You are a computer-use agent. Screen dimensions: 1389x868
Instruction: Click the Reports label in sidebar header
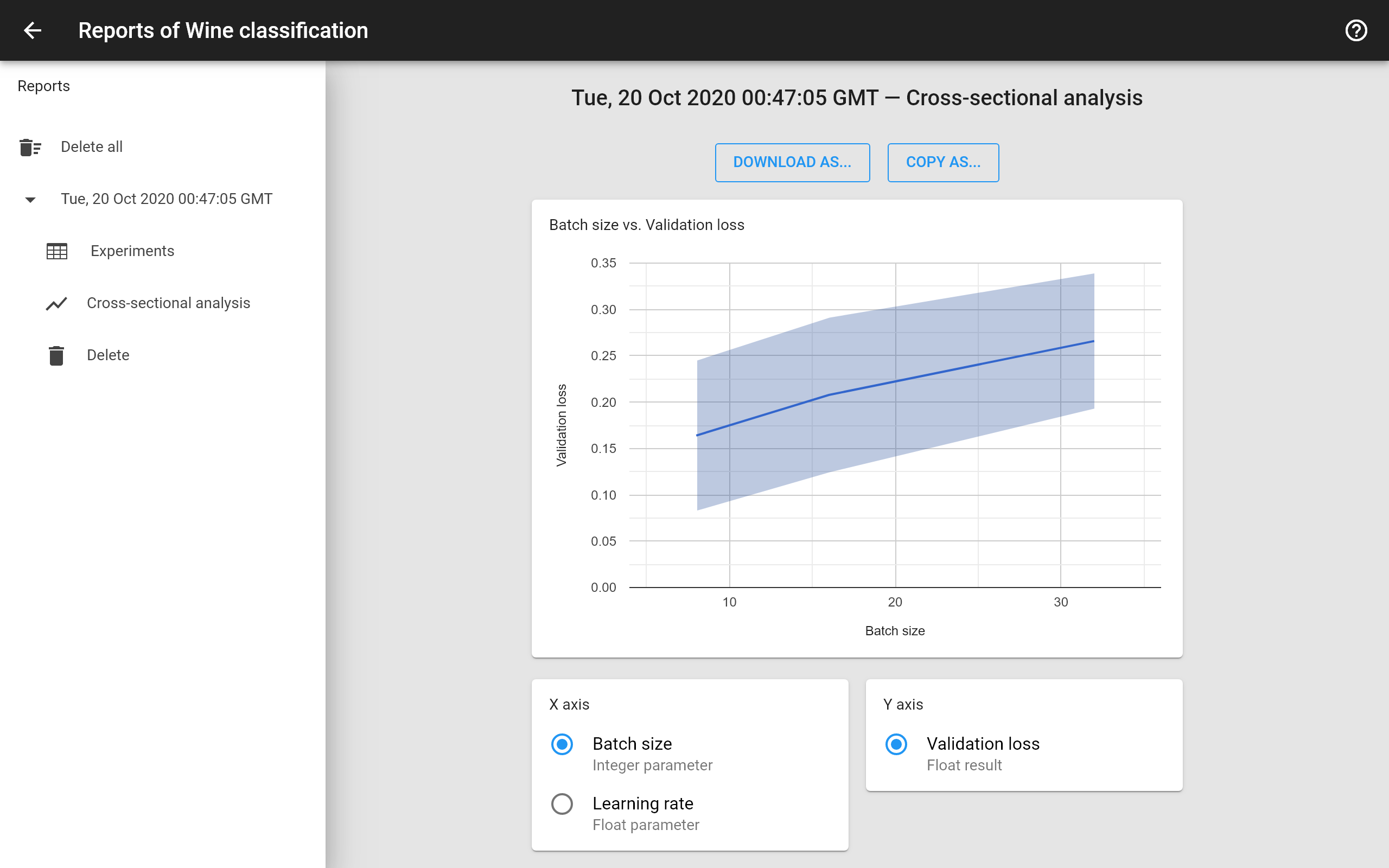click(43, 86)
